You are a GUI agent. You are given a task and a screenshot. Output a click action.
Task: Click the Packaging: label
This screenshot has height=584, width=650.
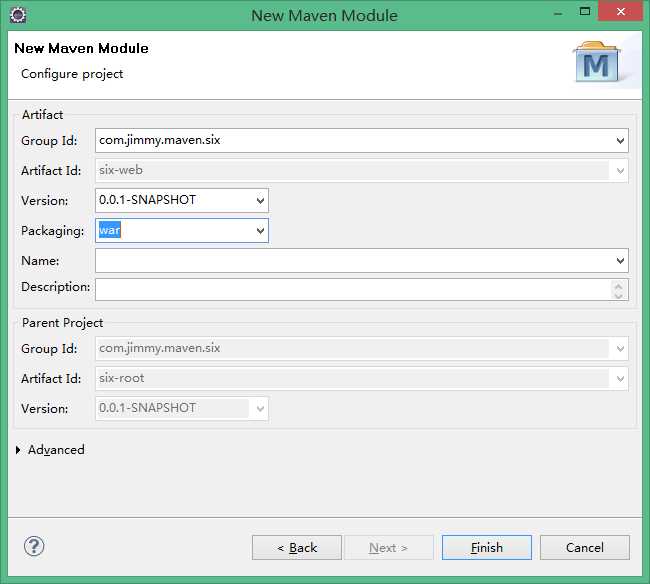coord(53,230)
